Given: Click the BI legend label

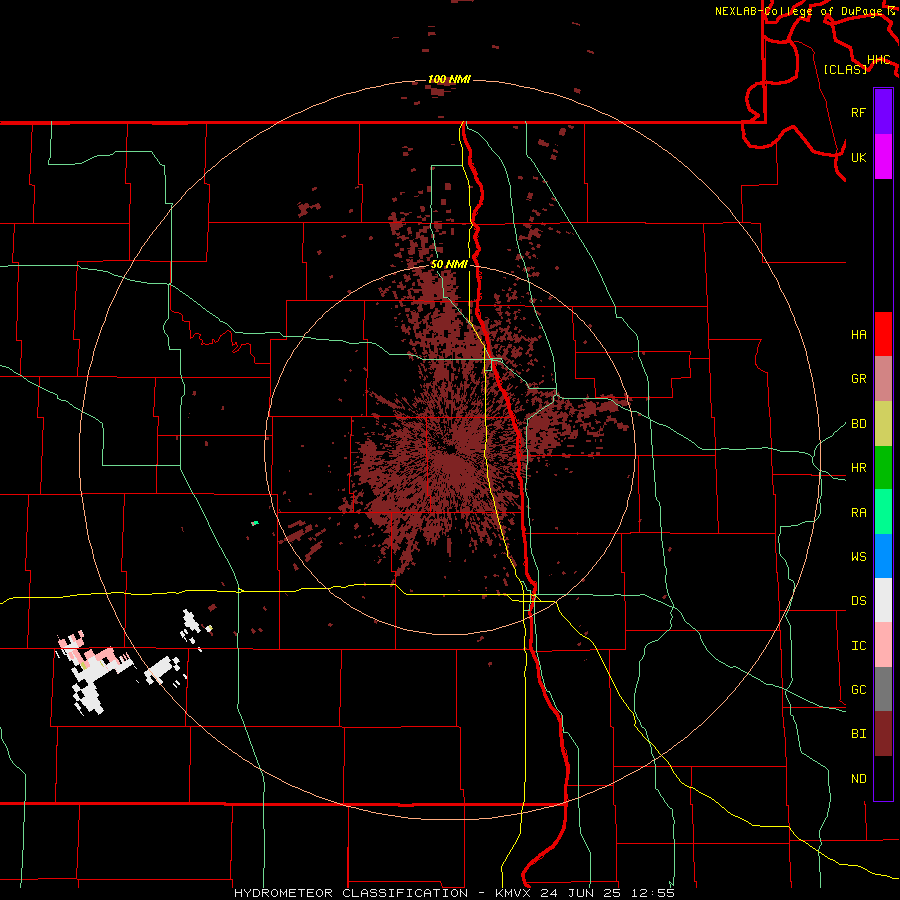Looking at the screenshot, I should pyautogui.click(x=858, y=734).
